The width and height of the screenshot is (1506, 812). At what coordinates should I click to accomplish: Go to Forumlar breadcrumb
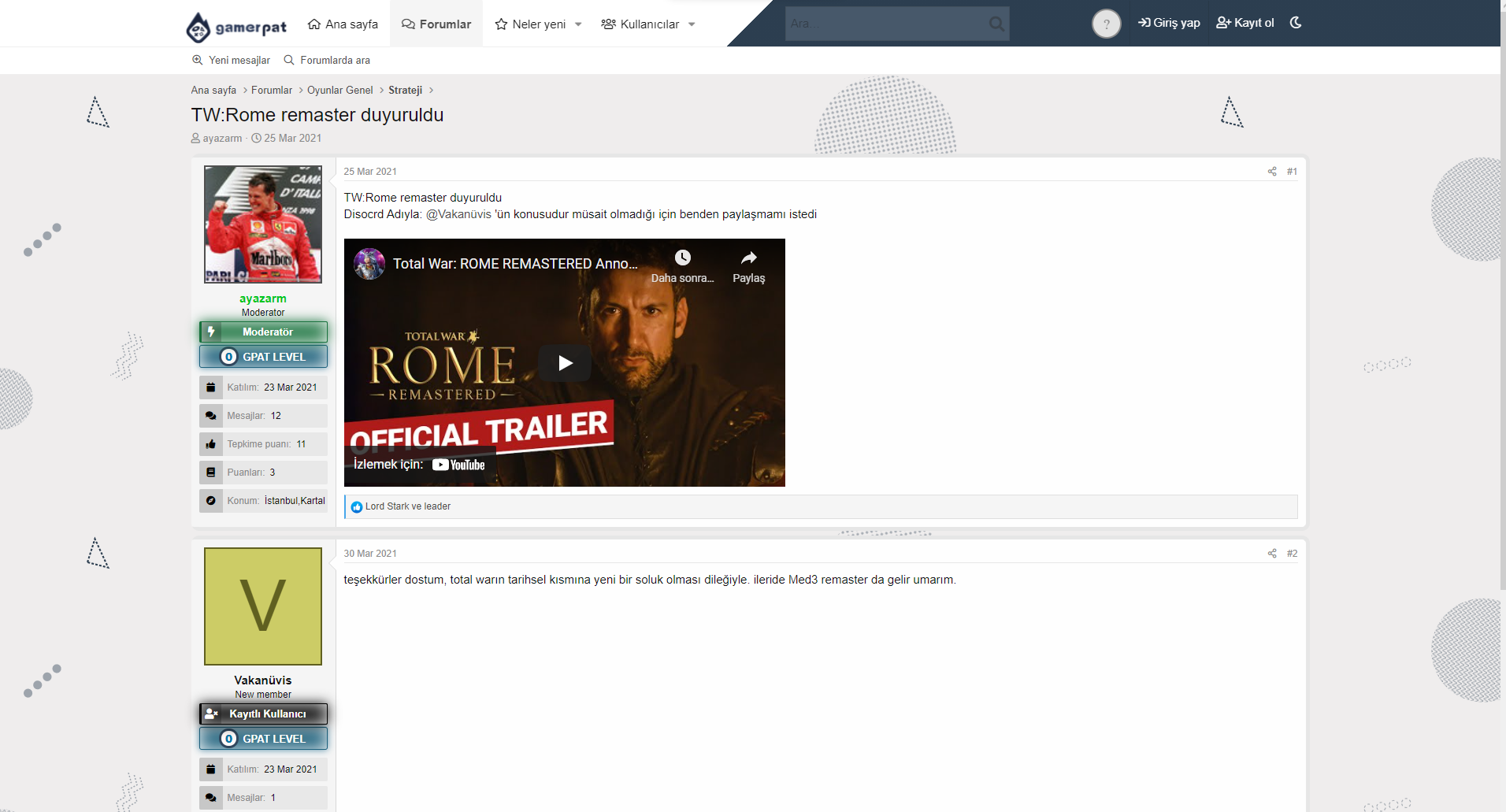click(272, 90)
